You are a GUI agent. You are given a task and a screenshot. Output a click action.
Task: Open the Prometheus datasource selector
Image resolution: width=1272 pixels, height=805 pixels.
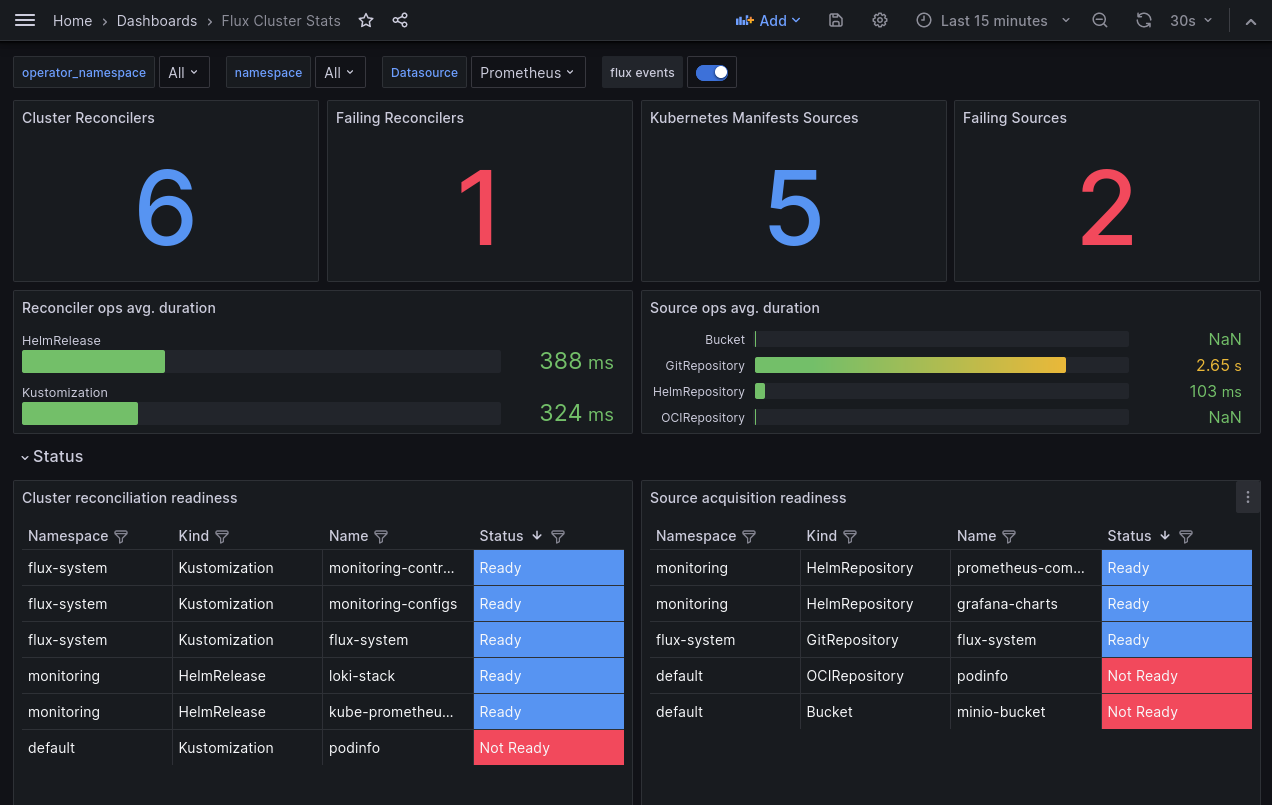coord(528,71)
